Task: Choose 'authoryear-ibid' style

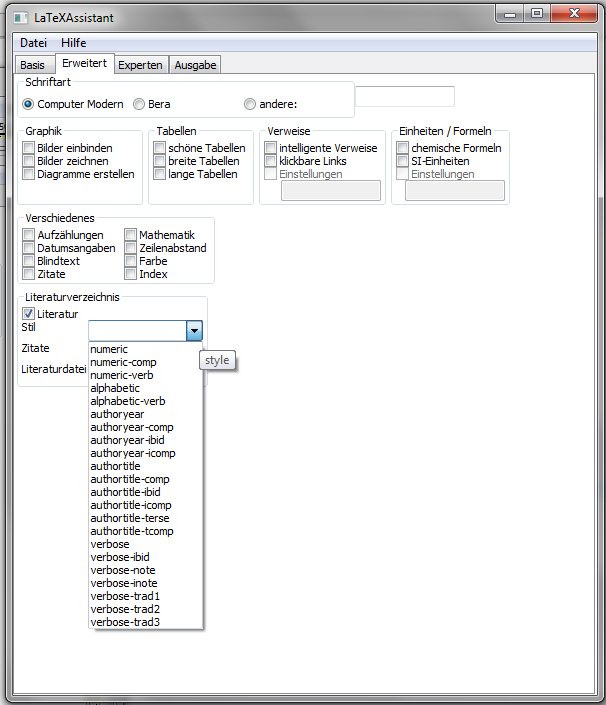Action: (x=146, y=440)
